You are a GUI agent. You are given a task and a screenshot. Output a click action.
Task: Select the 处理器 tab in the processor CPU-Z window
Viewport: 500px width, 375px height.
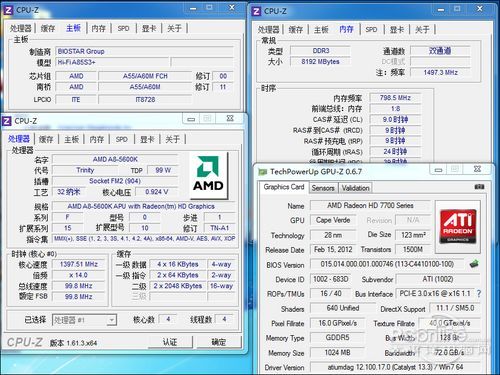(x=19, y=139)
